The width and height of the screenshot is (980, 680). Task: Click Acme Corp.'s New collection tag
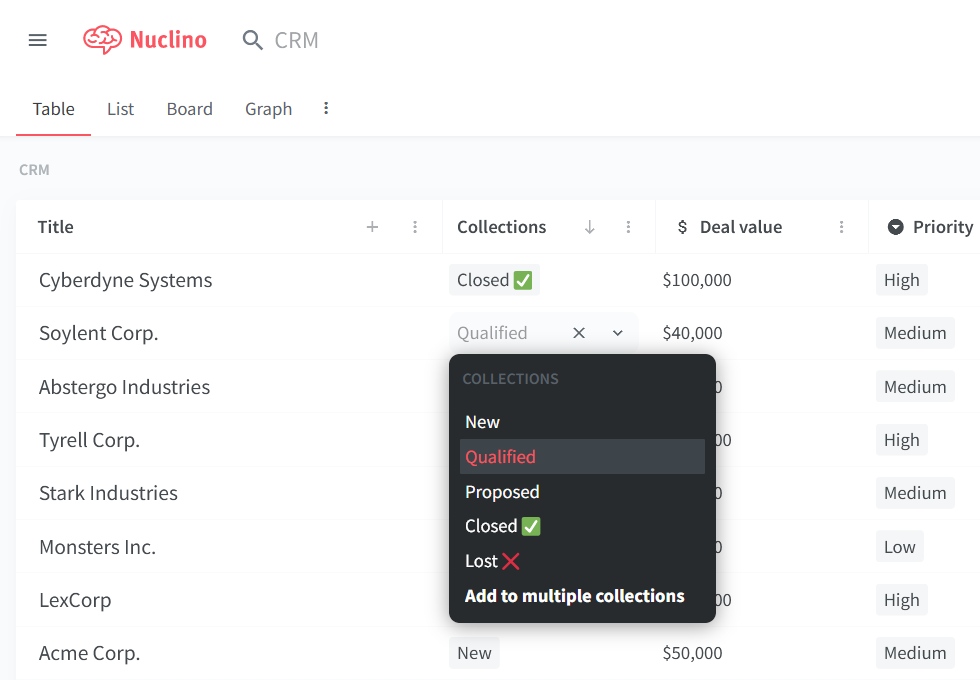(x=474, y=653)
